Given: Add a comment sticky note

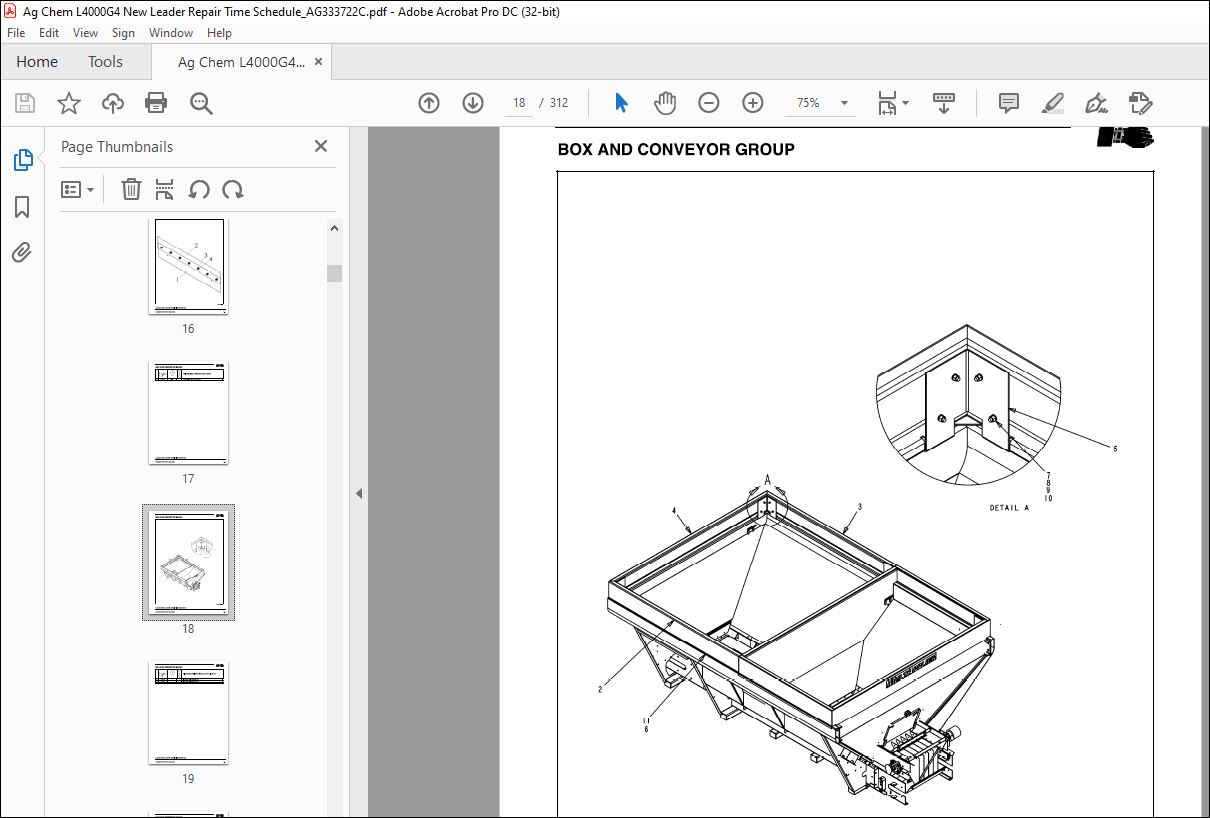Looking at the screenshot, I should 1009,103.
